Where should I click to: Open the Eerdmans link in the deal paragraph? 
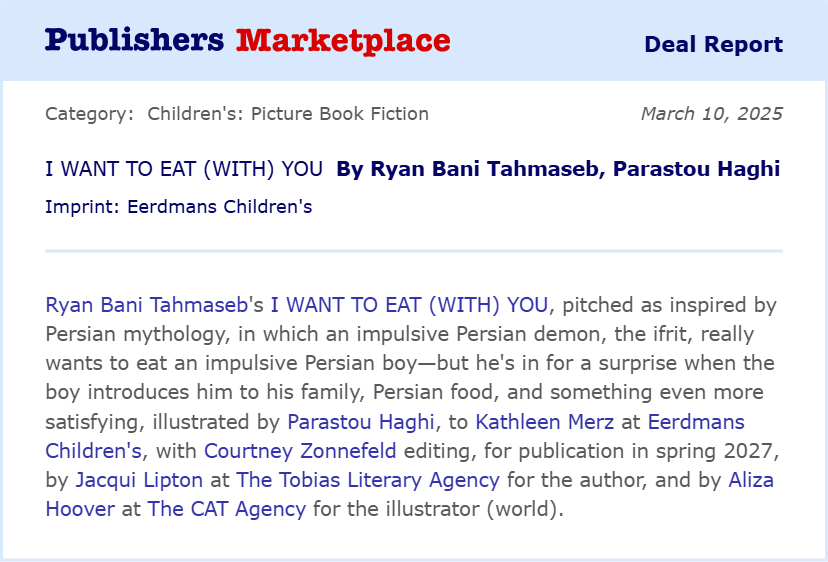[x=696, y=422]
